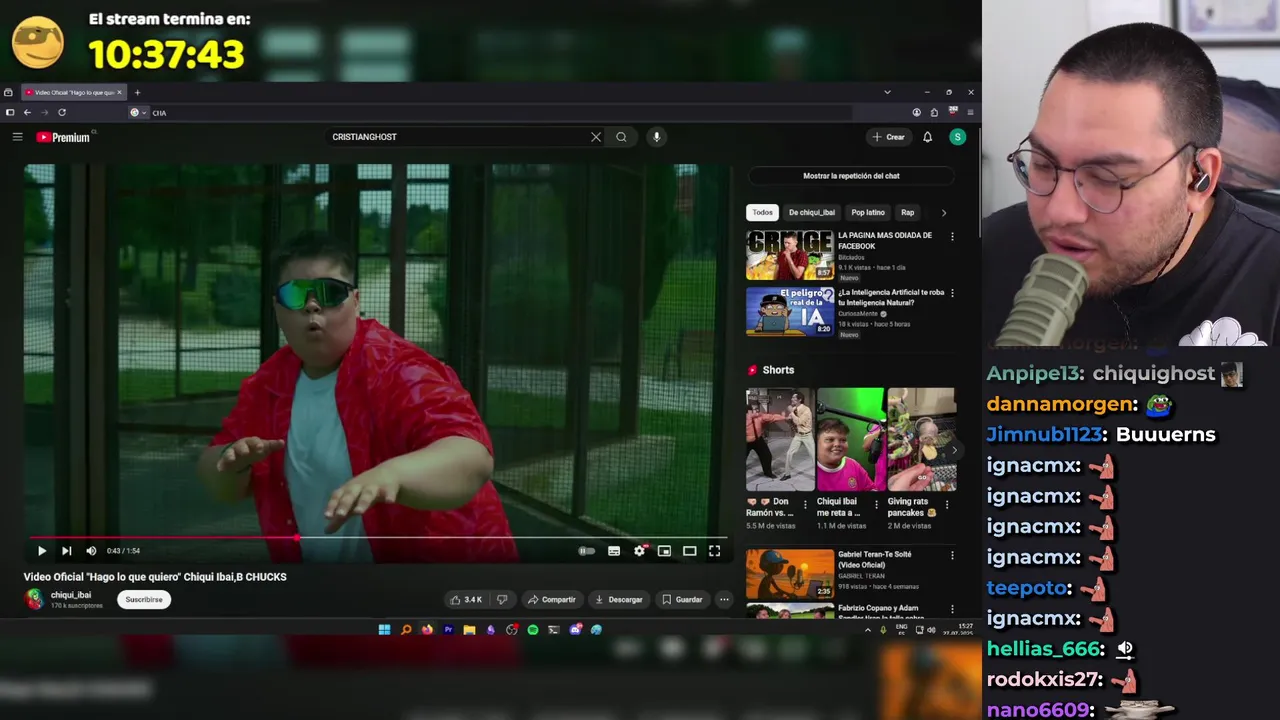Select the De chiqui_ibai filter chip
This screenshot has height=720, width=1280.
[x=811, y=212]
